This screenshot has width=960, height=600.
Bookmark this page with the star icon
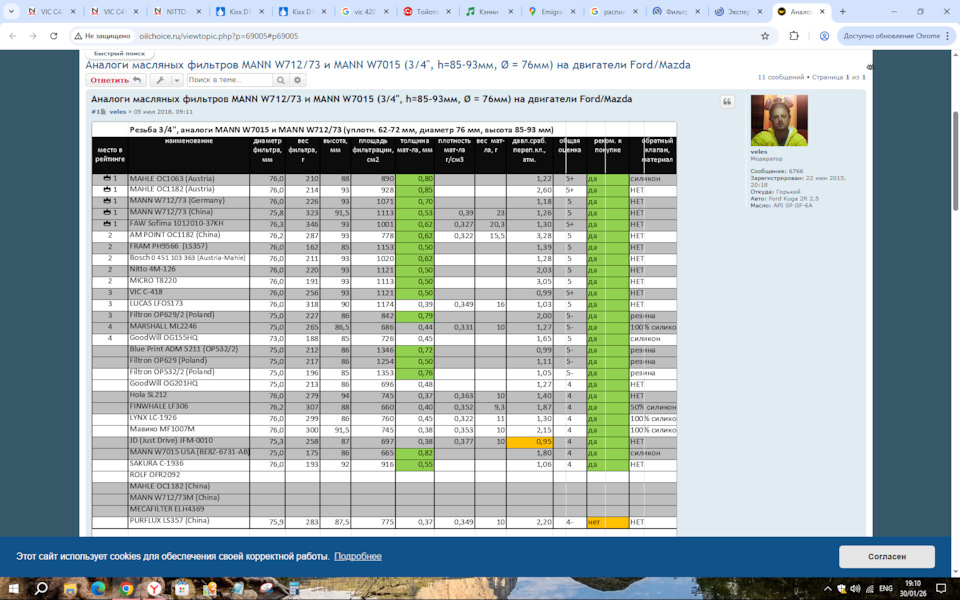click(x=765, y=36)
